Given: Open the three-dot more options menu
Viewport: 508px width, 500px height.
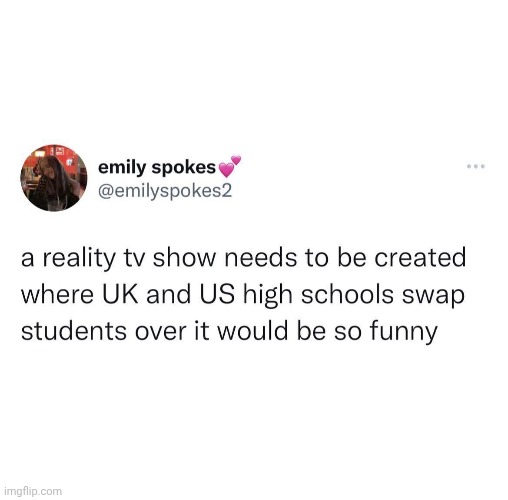Looking at the screenshot, I should [x=476, y=166].
